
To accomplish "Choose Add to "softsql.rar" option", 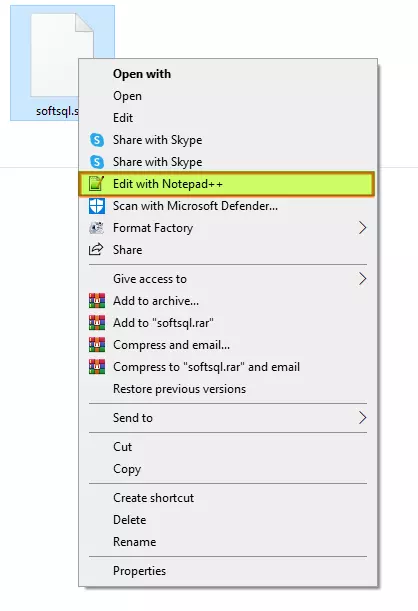I will coord(163,323).
